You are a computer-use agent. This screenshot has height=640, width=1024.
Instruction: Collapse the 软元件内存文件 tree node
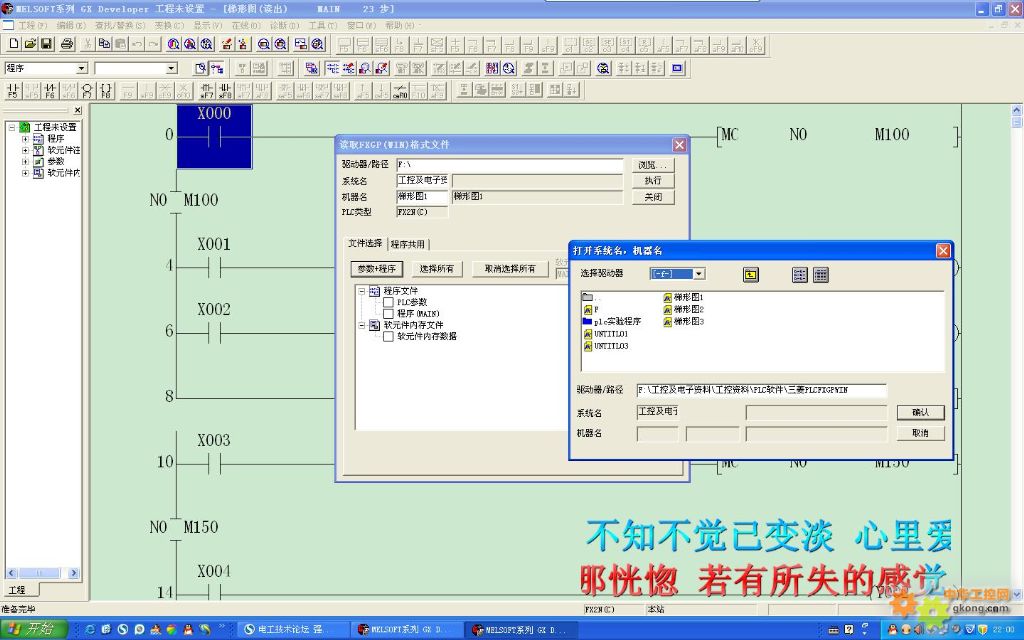pyautogui.click(x=361, y=325)
